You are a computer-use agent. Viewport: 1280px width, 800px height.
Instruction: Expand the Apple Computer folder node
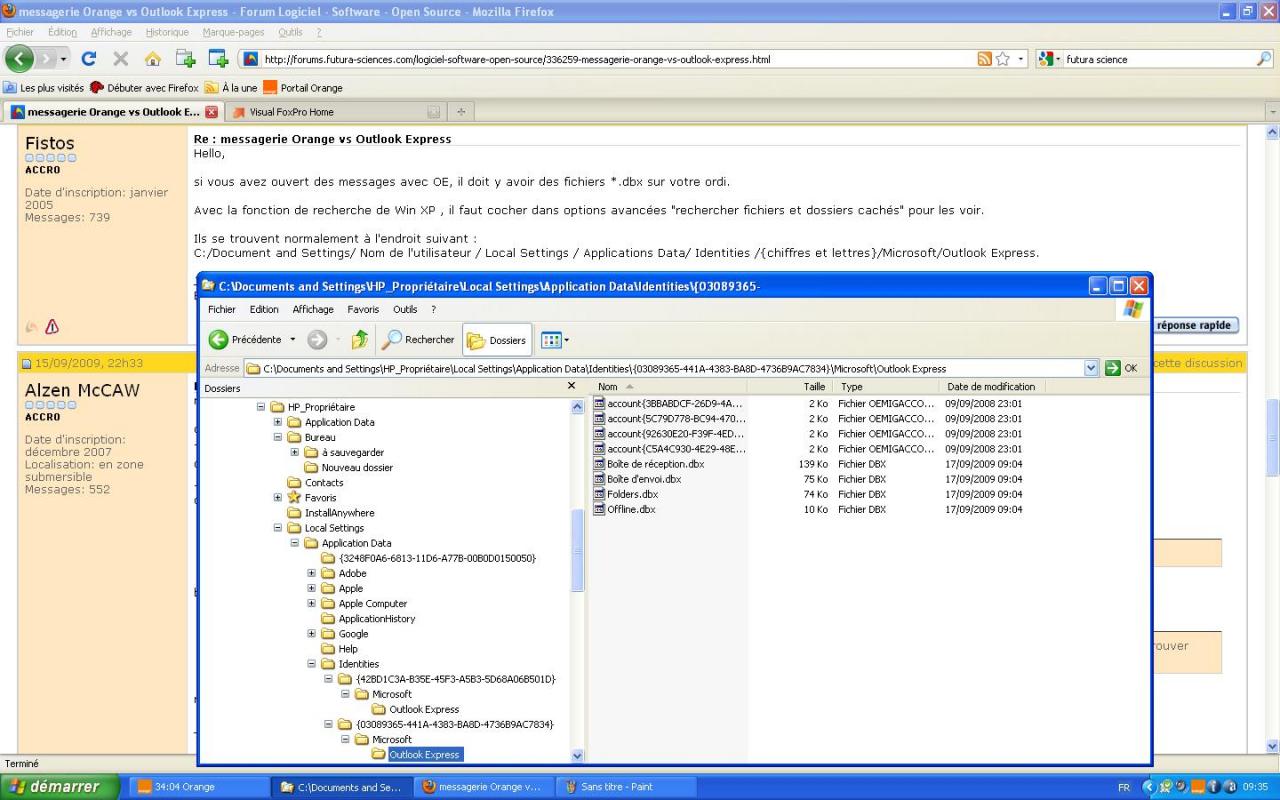tap(312, 603)
